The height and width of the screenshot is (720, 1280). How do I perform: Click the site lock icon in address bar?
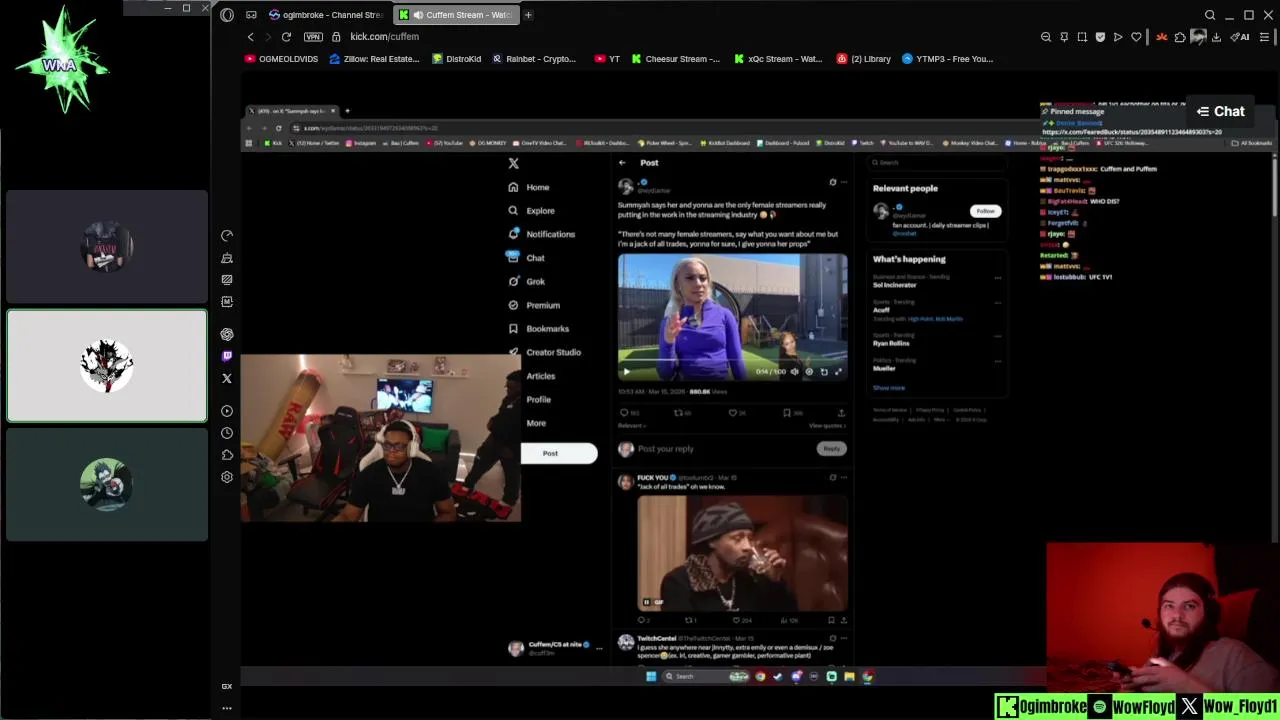pyautogui.click(x=336, y=37)
